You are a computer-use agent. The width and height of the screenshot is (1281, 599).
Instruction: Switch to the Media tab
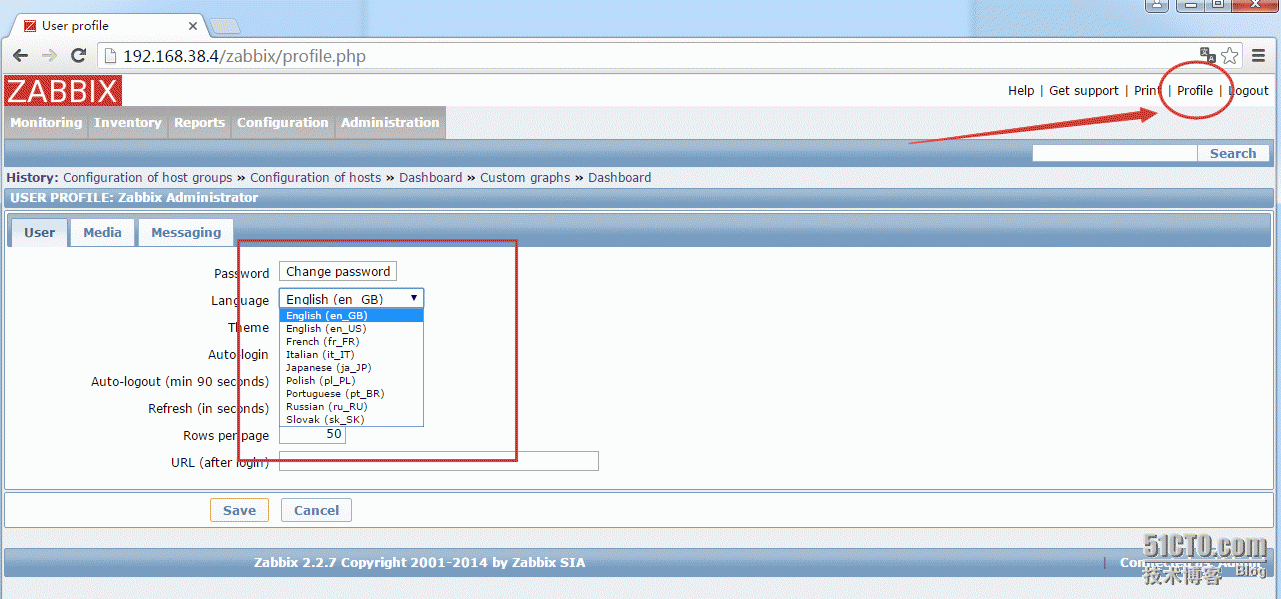(102, 232)
